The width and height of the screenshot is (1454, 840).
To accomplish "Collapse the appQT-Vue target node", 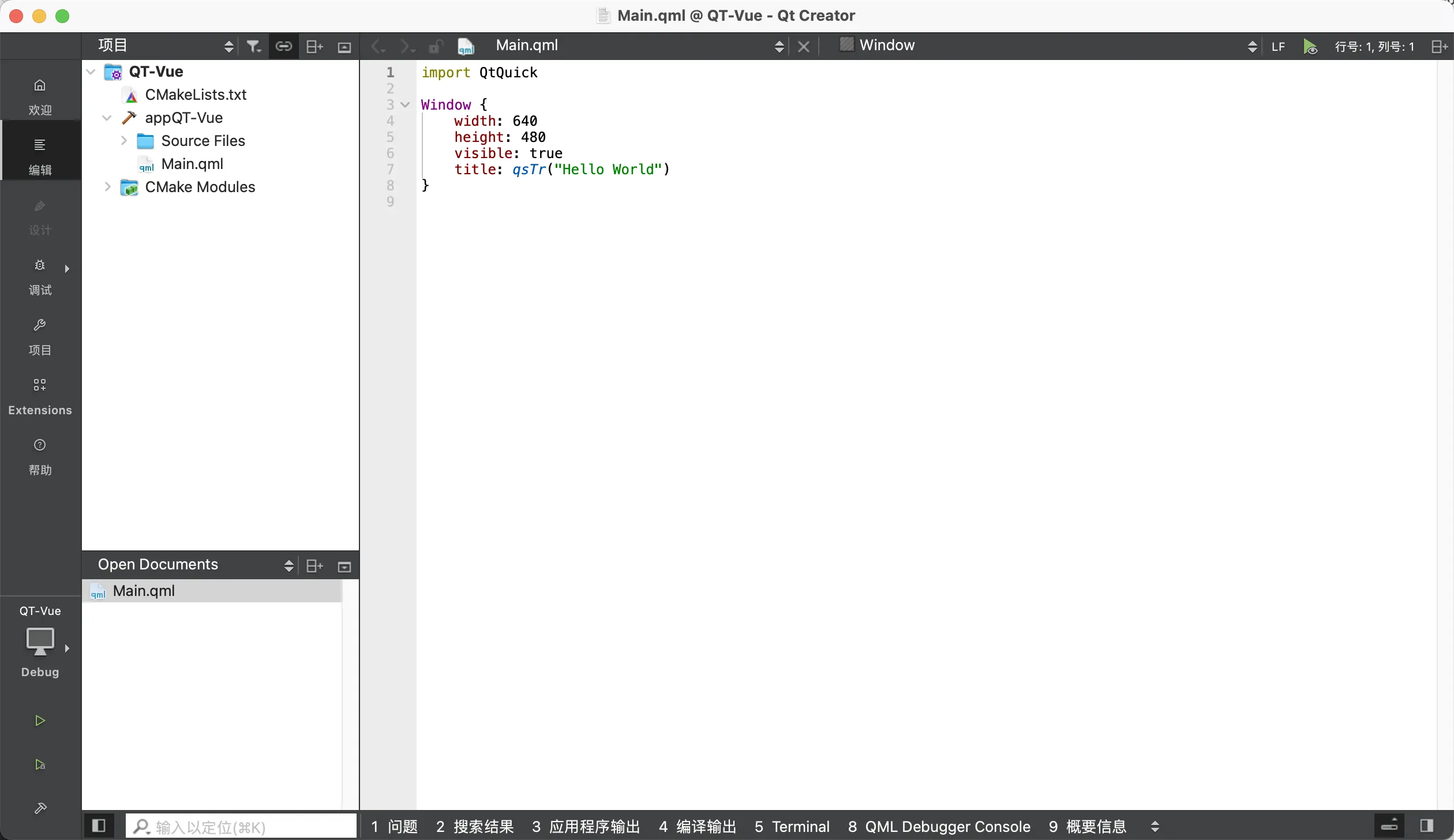I will coord(107,118).
